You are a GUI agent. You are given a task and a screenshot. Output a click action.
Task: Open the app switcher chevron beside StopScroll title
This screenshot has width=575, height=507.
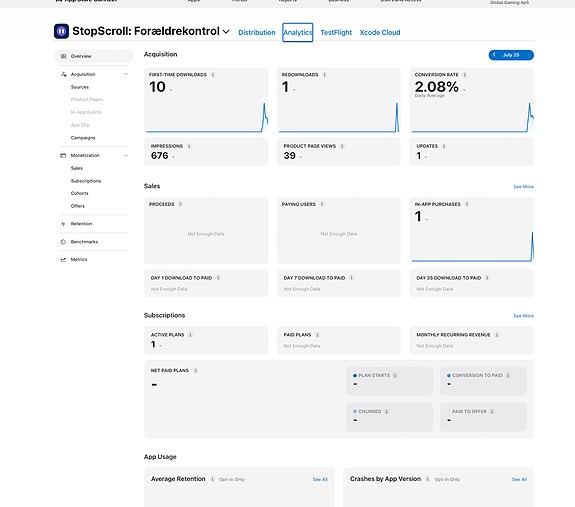click(x=226, y=32)
